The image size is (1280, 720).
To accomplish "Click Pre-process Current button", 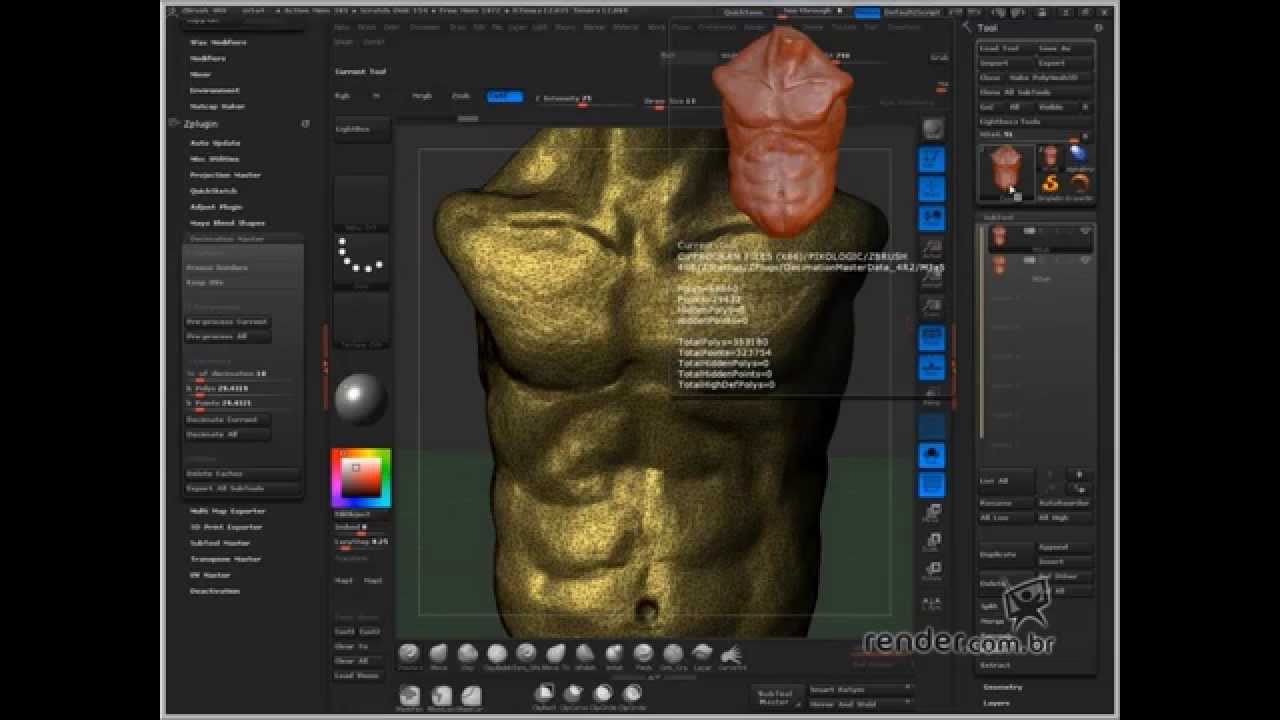I will [228, 322].
